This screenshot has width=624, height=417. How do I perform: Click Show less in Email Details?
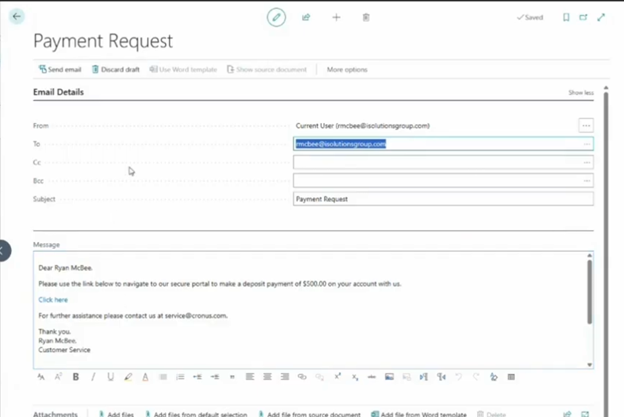pyautogui.click(x=581, y=93)
